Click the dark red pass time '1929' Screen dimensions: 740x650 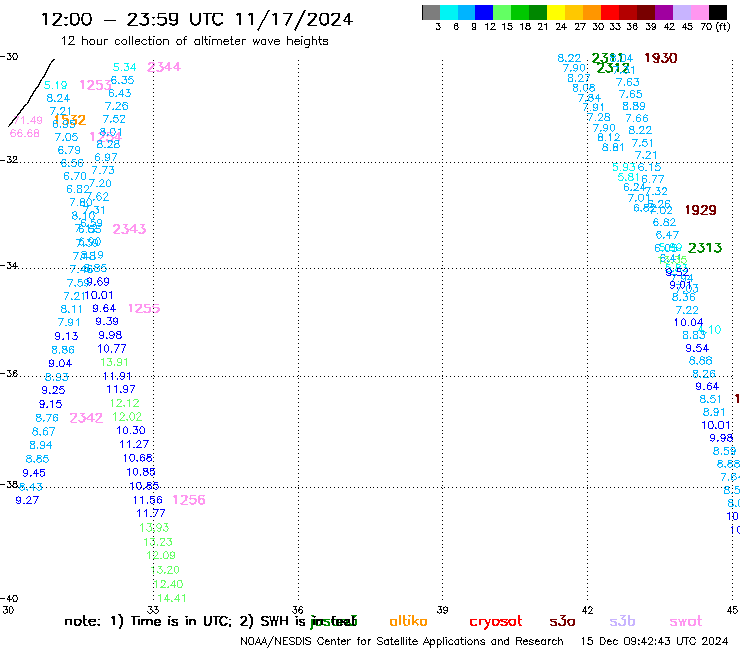pyautogui.click(x=700, y=210)
